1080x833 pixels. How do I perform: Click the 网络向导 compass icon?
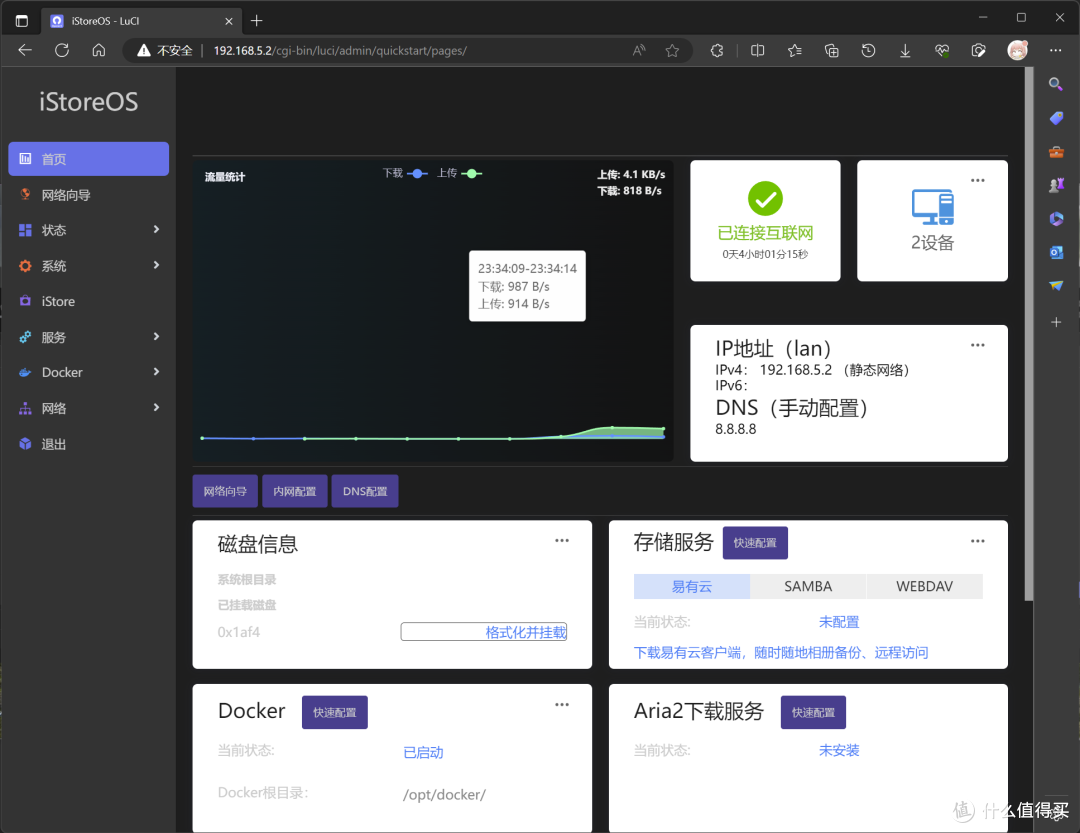(x=25, y=194)
